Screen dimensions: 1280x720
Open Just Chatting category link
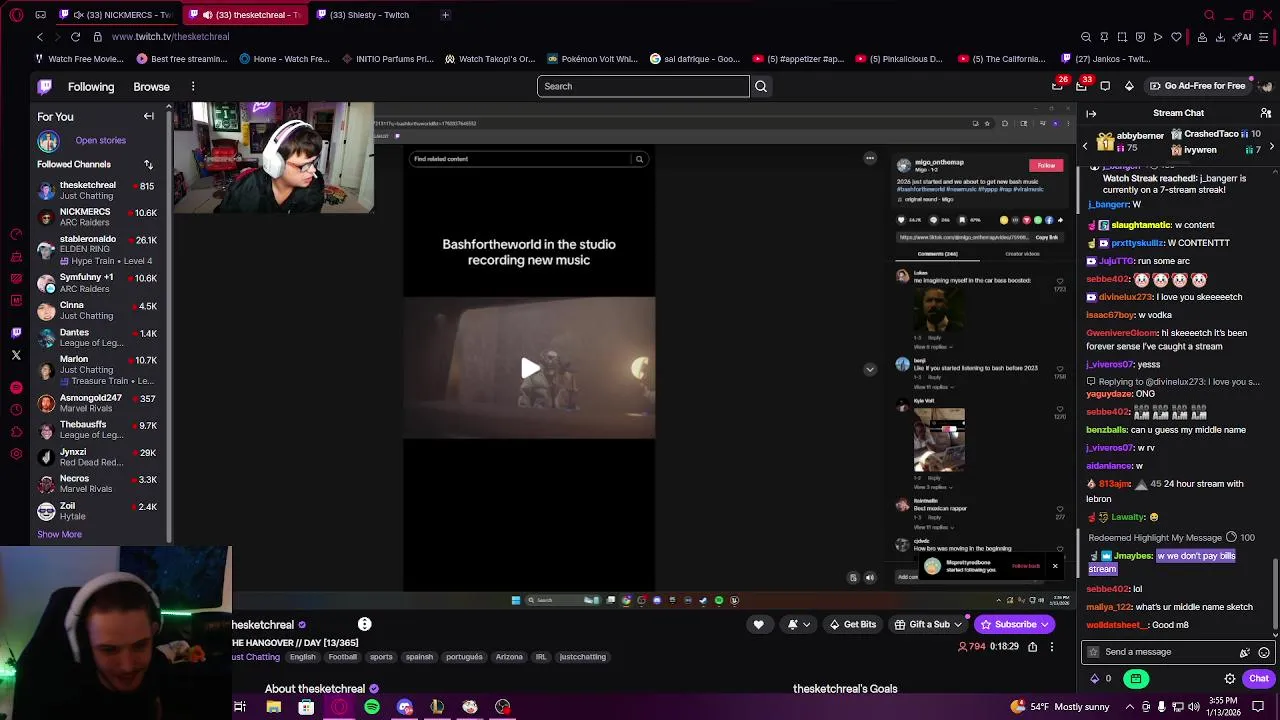click(255, 657)
